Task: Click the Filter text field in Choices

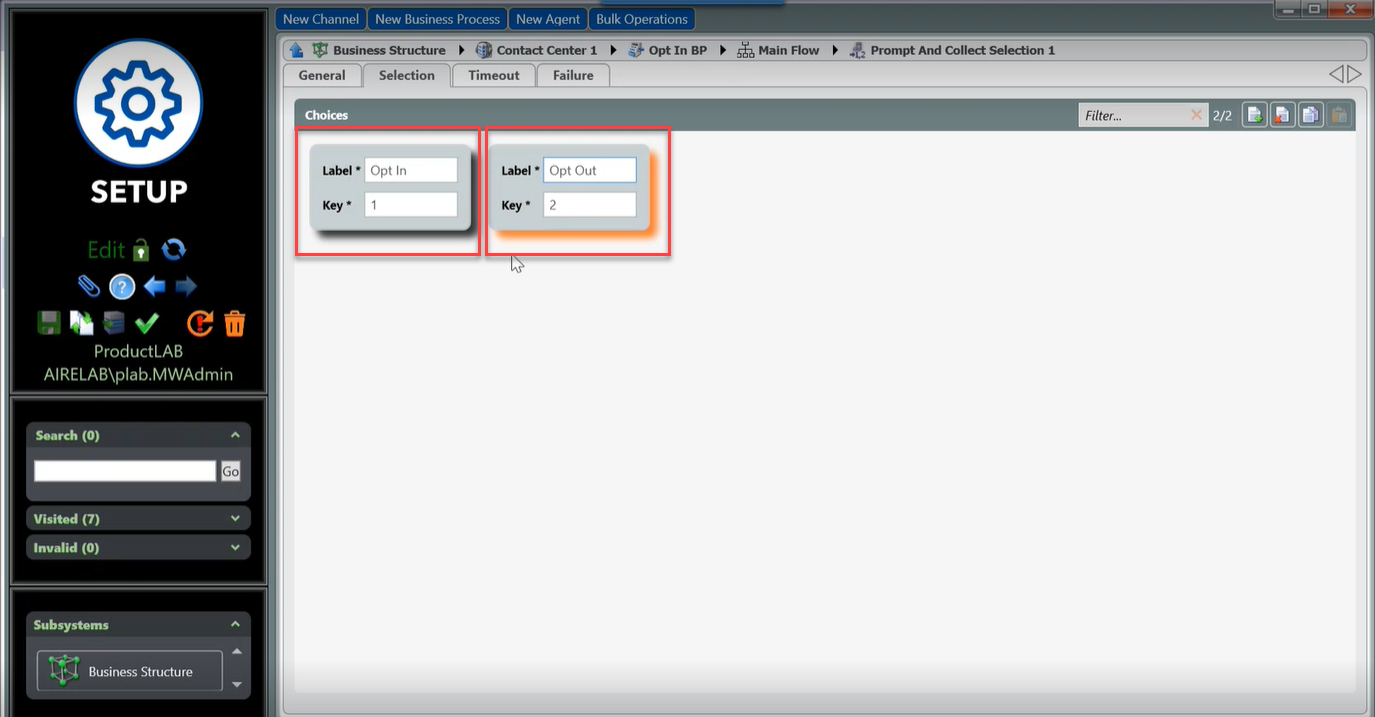Action: [x=1133, y=116]
